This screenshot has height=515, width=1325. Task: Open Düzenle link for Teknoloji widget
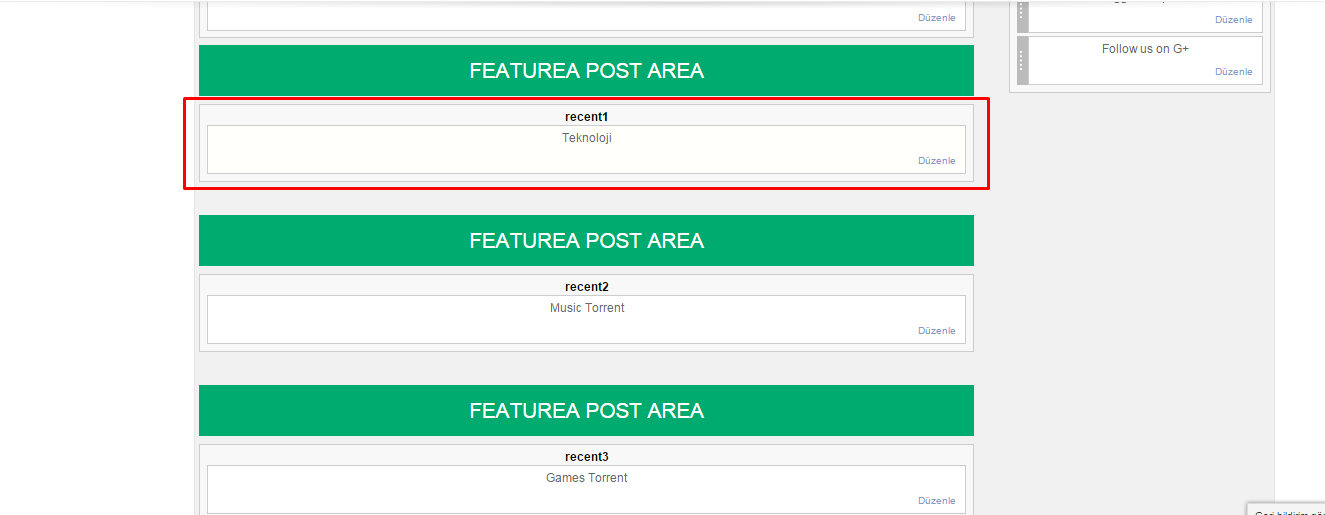click(x=937, y=161)
